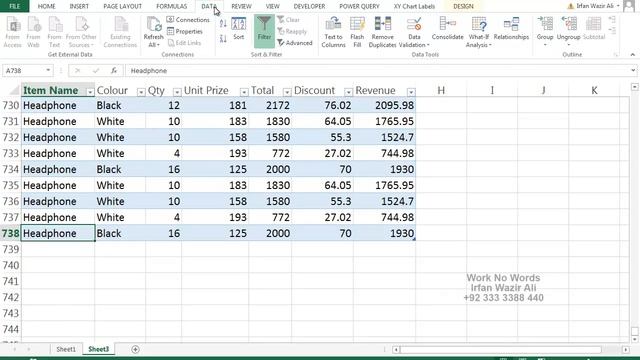The image size is (640, 360).
Task: Select the Sheet3 tab
Action: pos(98,349)
